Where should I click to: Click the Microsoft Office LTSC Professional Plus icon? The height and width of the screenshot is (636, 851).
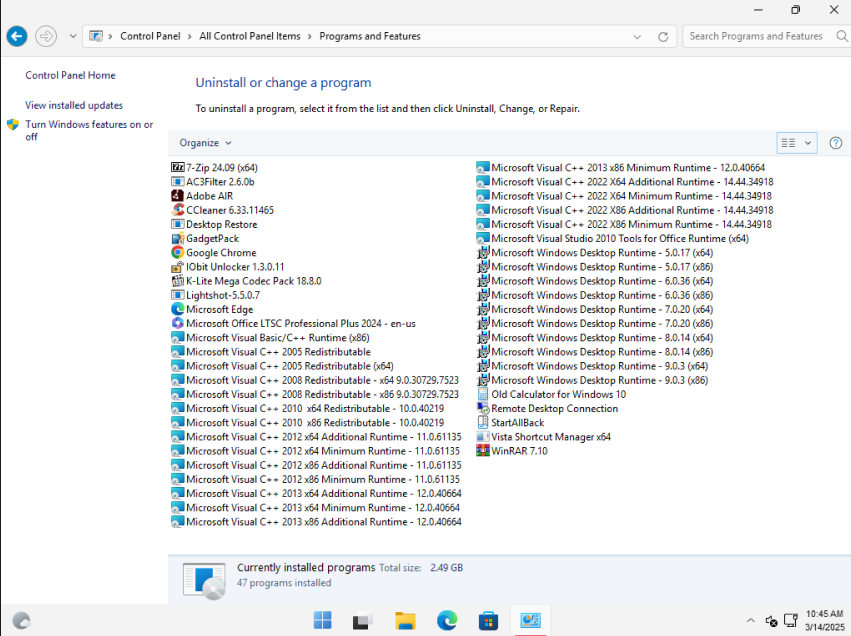(x=177, y=323)
